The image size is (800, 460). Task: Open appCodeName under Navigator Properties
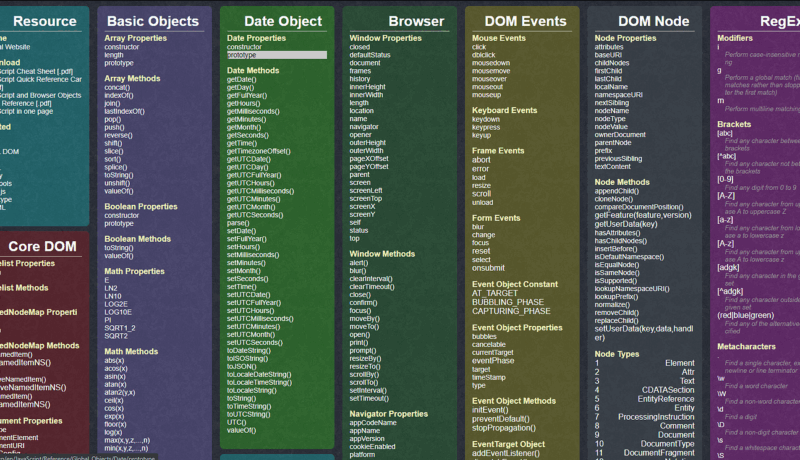373,423
